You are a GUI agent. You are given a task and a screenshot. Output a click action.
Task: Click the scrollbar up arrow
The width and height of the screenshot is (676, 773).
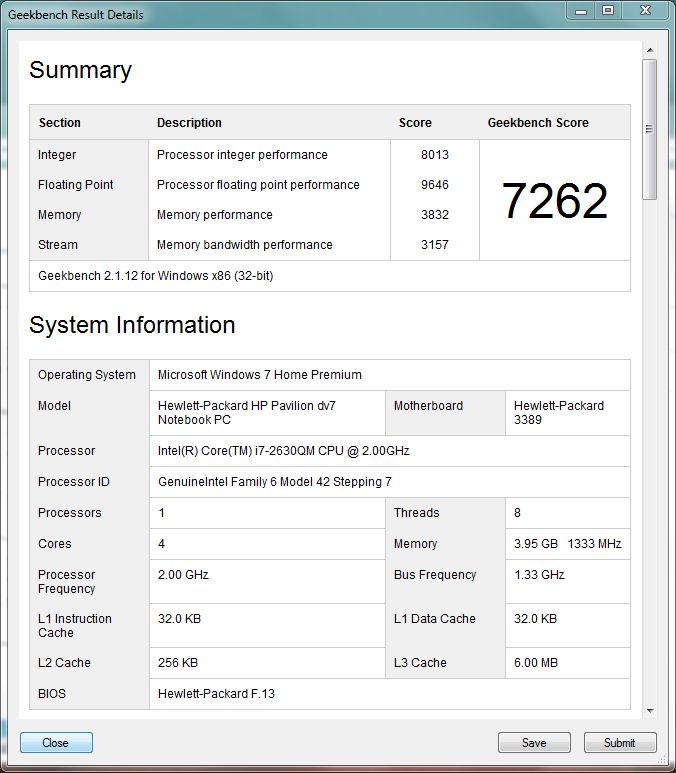[650, 50]
